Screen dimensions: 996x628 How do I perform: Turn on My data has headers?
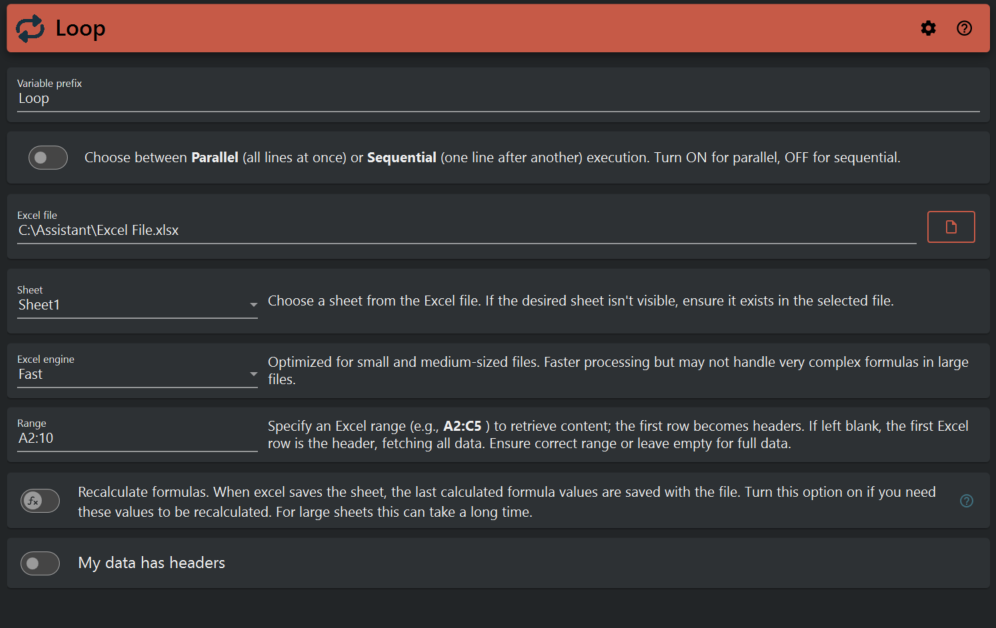(x=40, y=564)
